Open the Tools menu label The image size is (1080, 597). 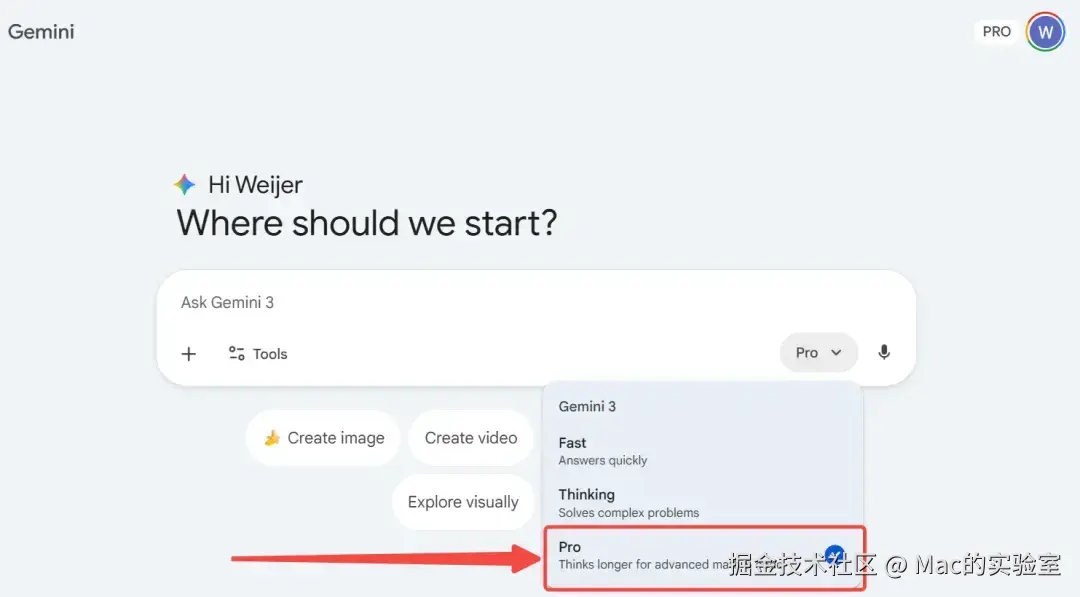(x=270, y=354)
